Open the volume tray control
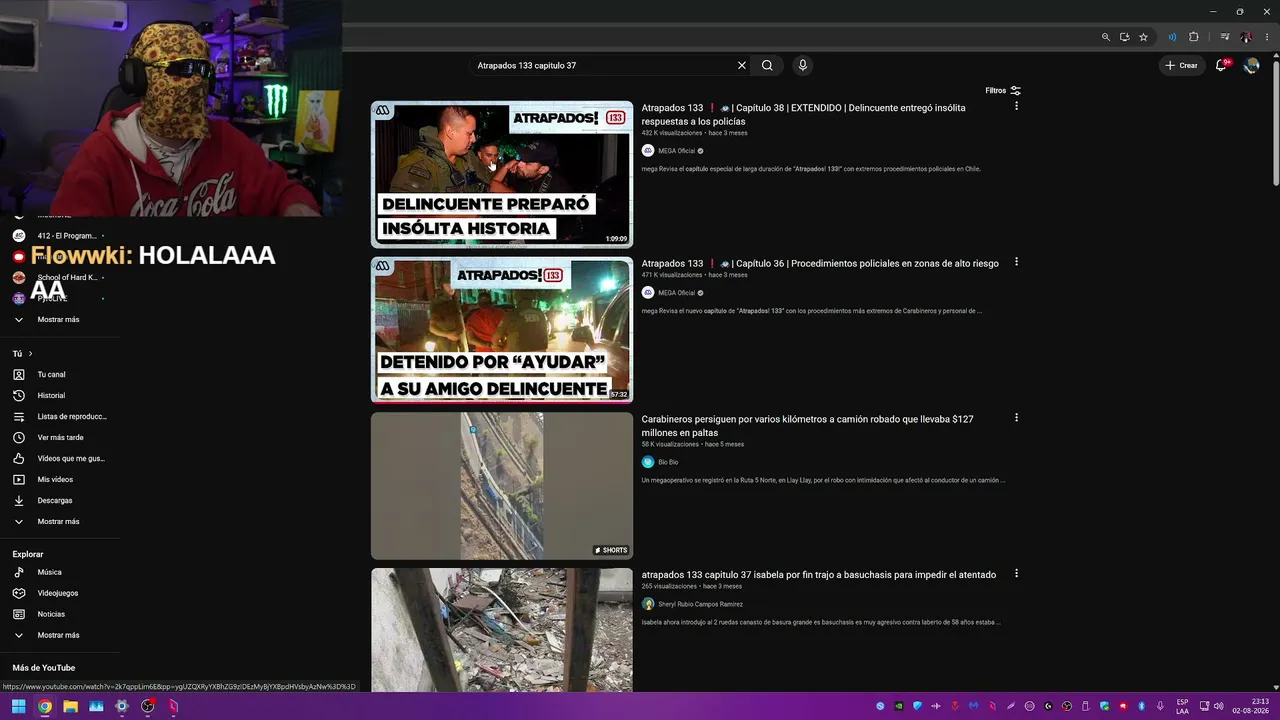The width and height of the screenshot is (1280, 720). (1218, 706)
